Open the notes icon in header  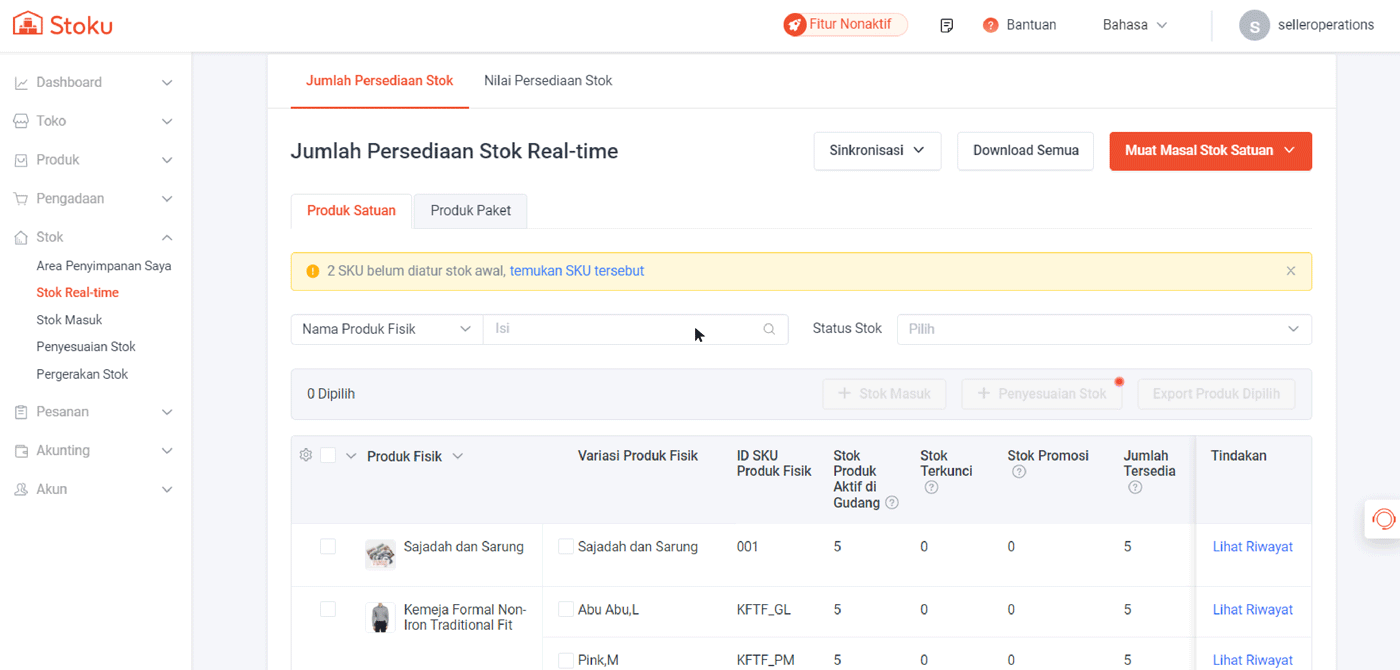click(x=946, y=25)
